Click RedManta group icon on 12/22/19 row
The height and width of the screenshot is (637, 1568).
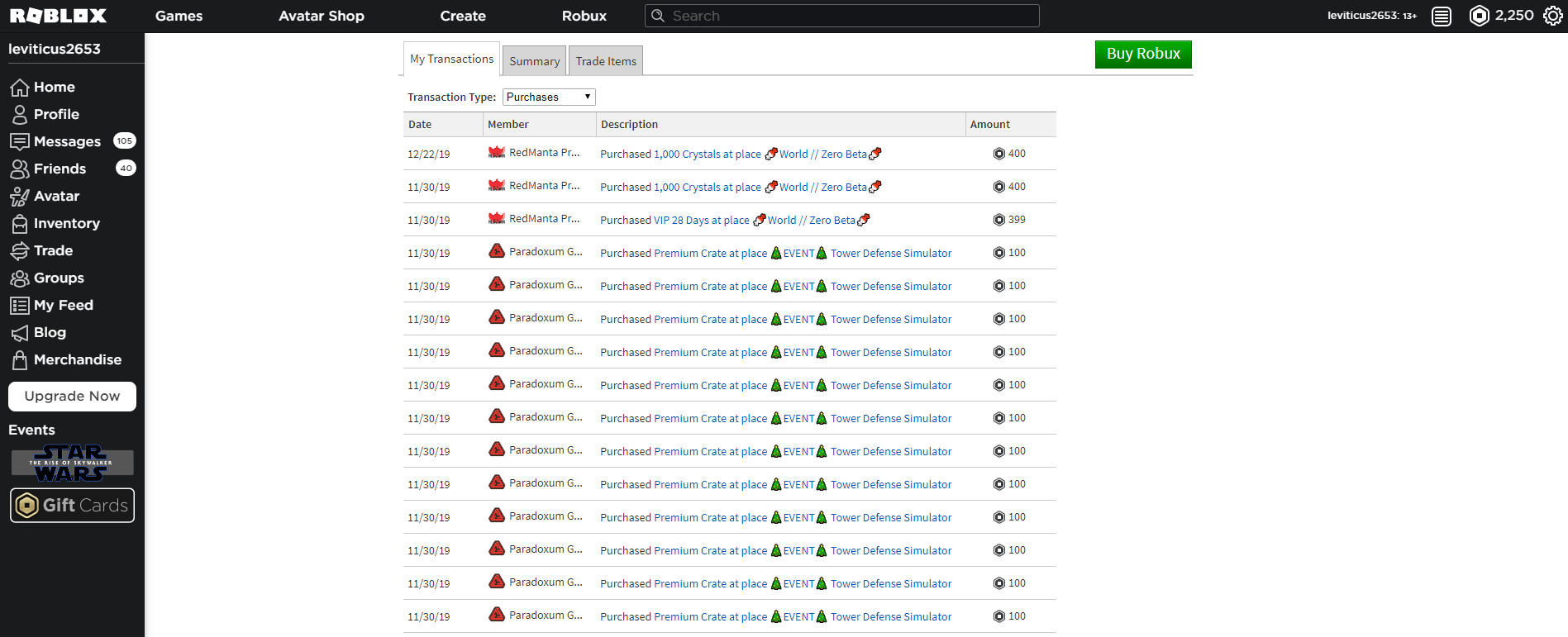[x=497, y=152]
